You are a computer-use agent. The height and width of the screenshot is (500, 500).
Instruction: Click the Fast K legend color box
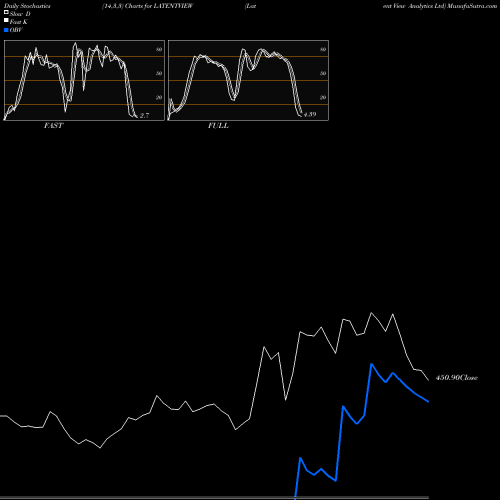pos(6,21)
